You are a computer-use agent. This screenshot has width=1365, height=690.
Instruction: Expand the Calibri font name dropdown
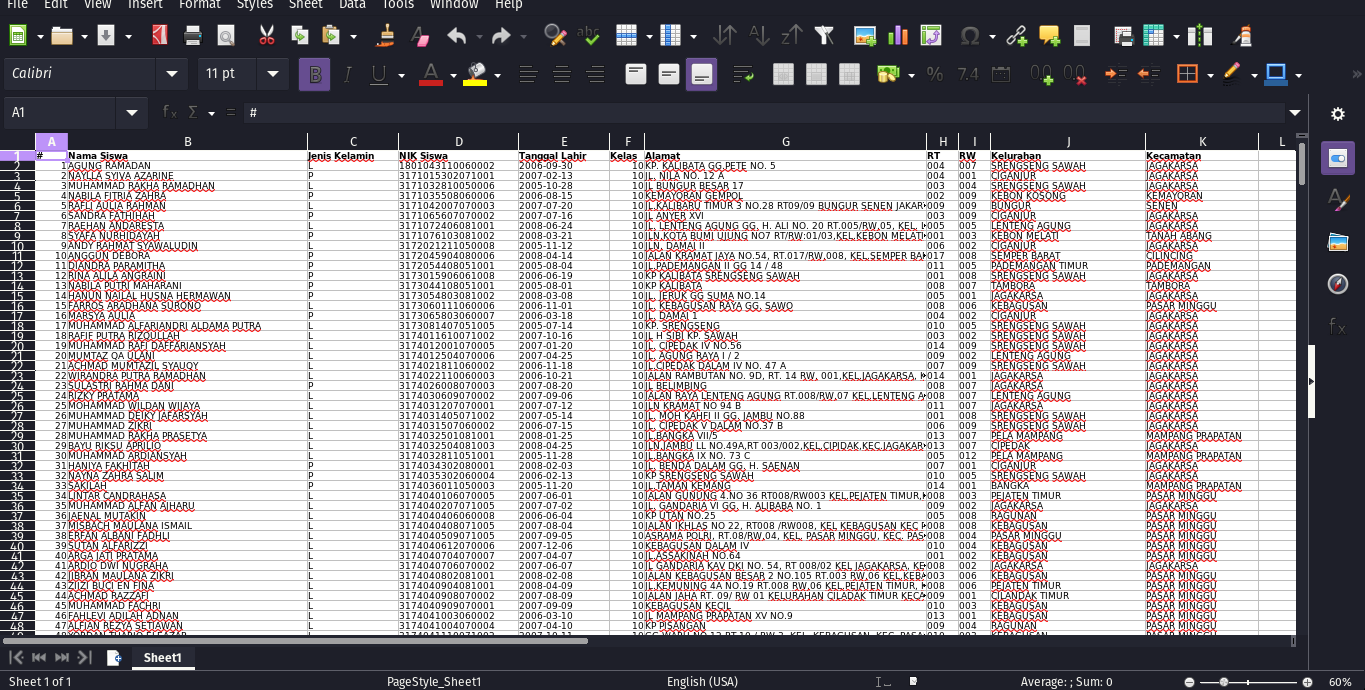(172, 74)
